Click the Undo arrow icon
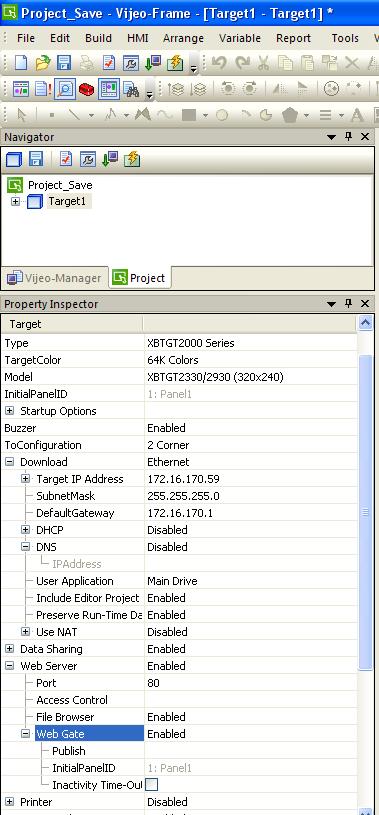 click(x=219, y=63)
